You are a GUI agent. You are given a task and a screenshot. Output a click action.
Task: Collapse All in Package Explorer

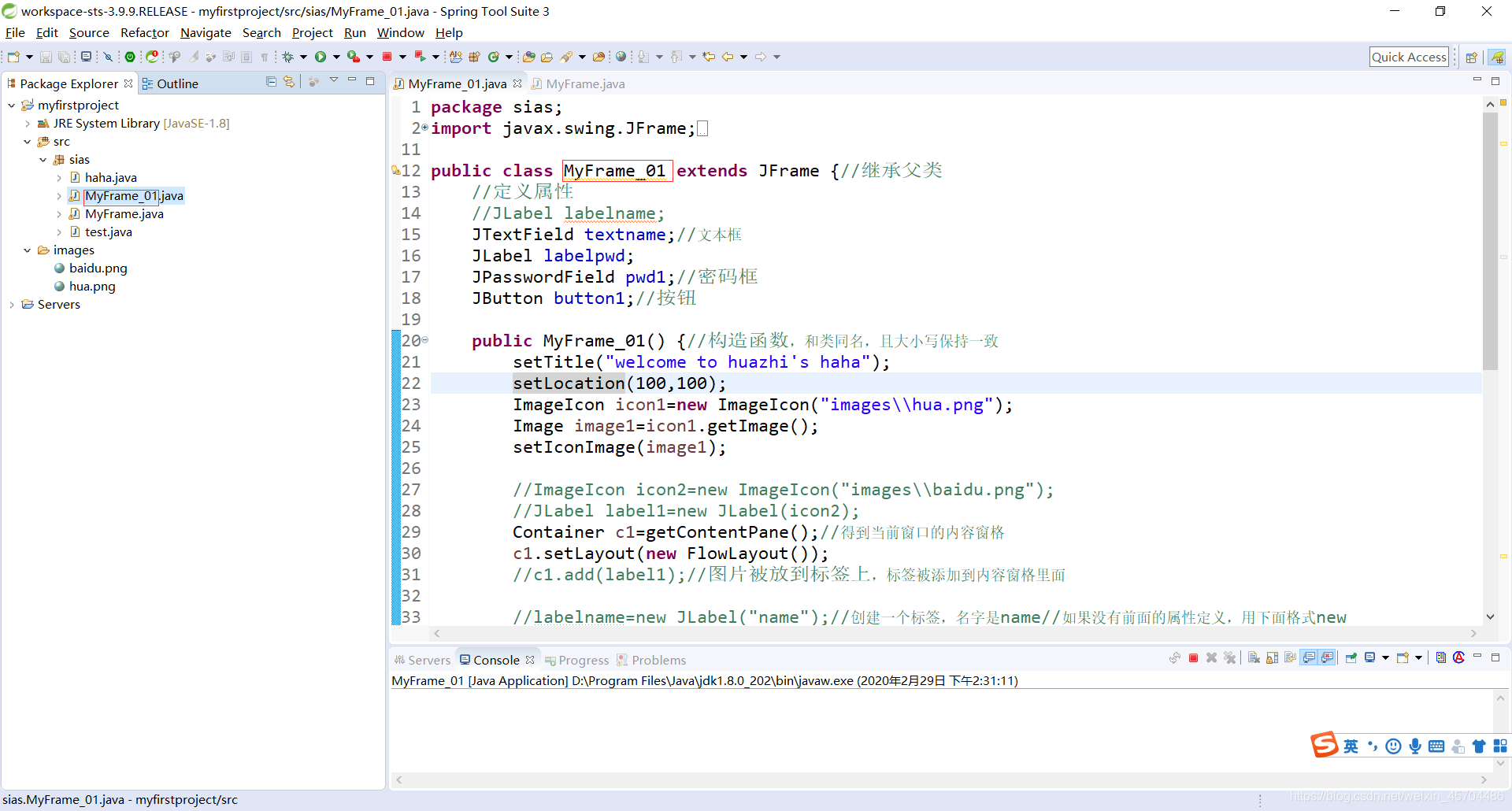(x=271, y=82)
